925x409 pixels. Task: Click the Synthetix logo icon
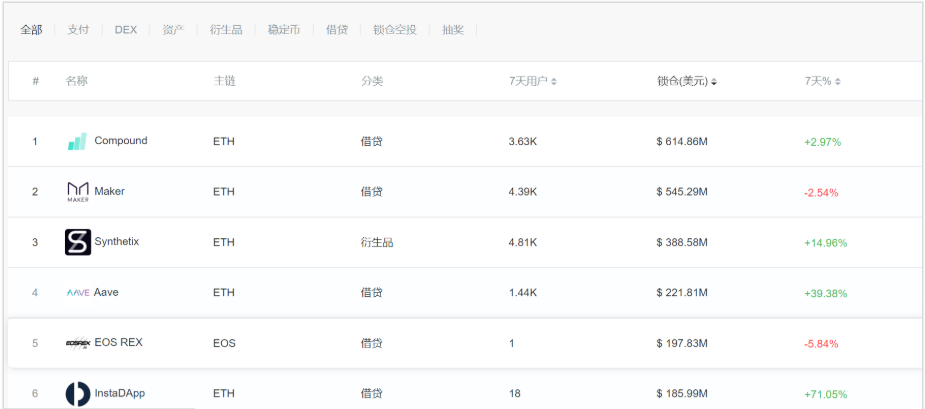point(78,242)
